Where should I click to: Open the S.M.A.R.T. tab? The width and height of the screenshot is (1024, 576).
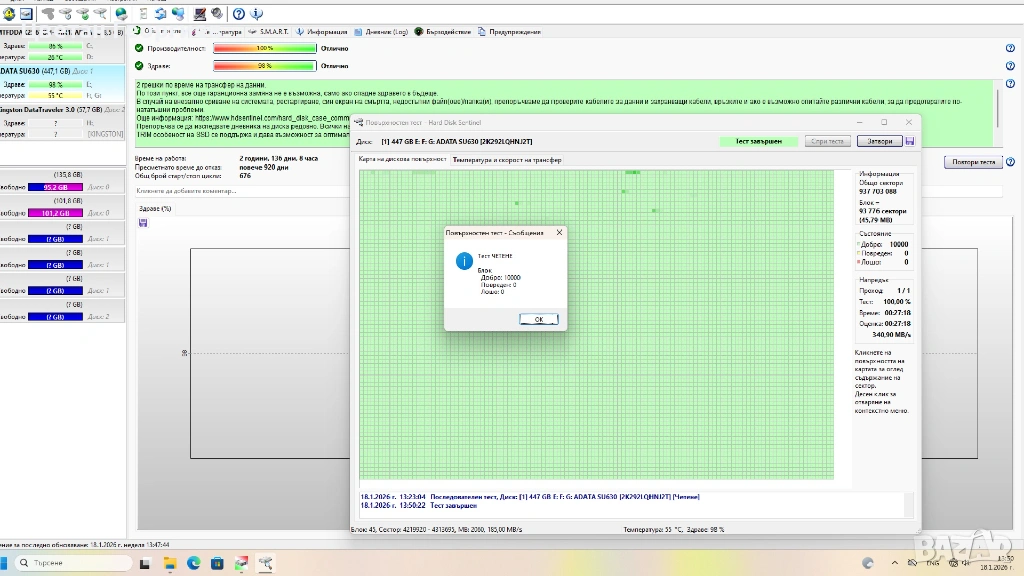(267, 32)
